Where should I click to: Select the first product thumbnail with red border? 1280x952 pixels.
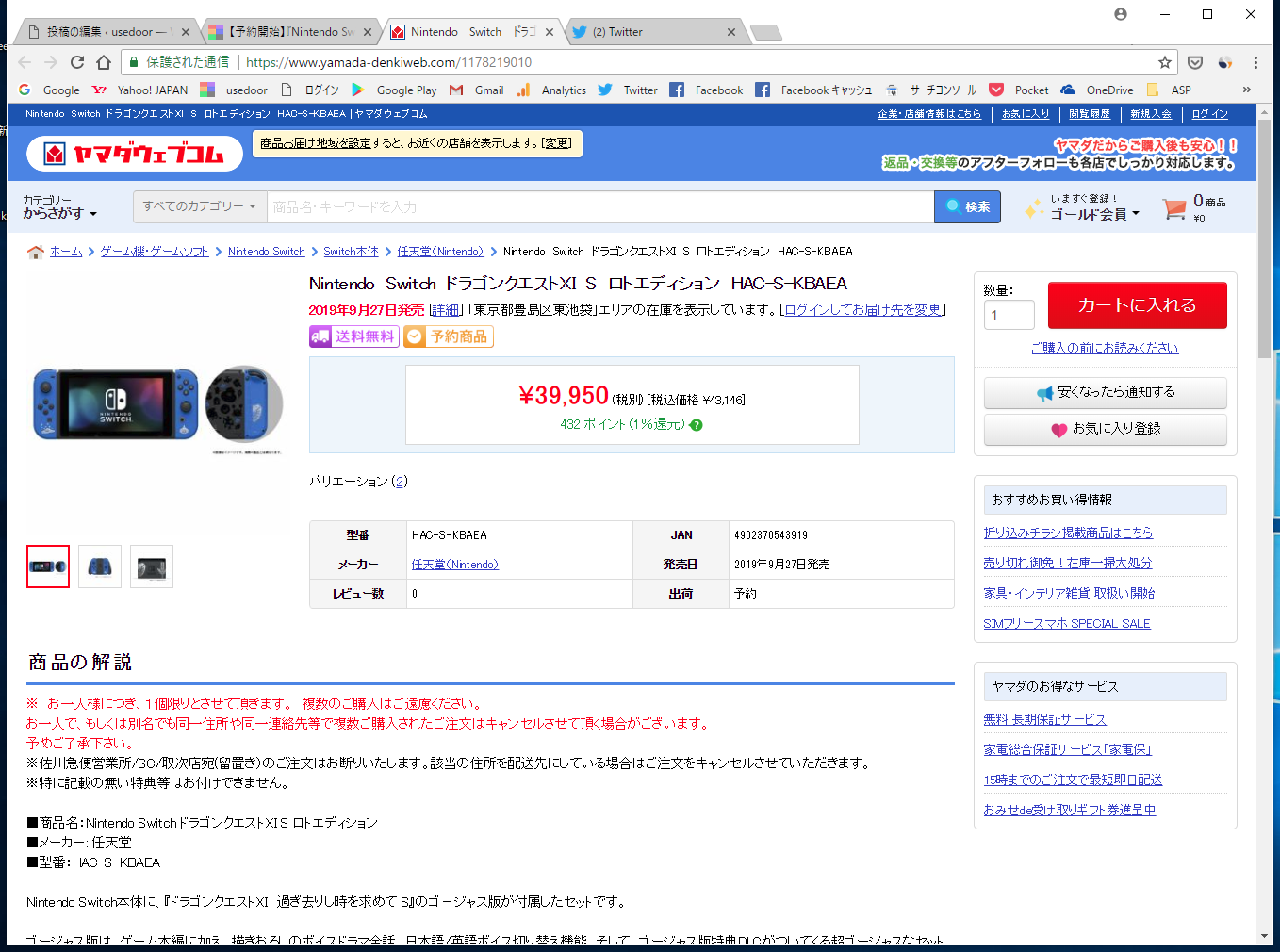[48, 566]
